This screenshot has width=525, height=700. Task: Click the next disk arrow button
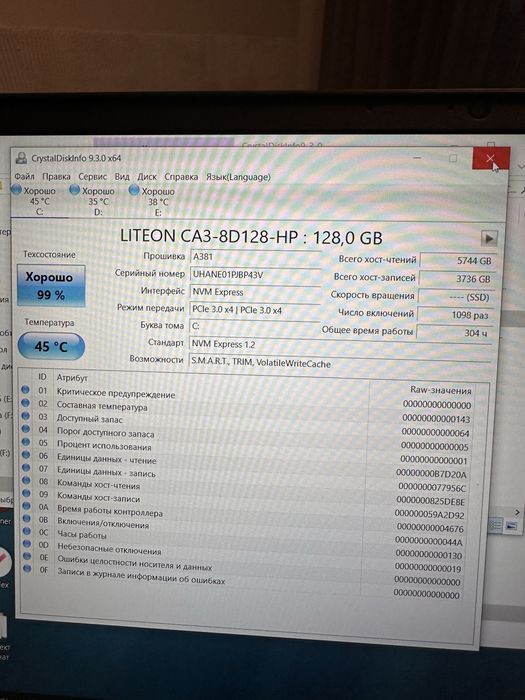pos(489,238)
